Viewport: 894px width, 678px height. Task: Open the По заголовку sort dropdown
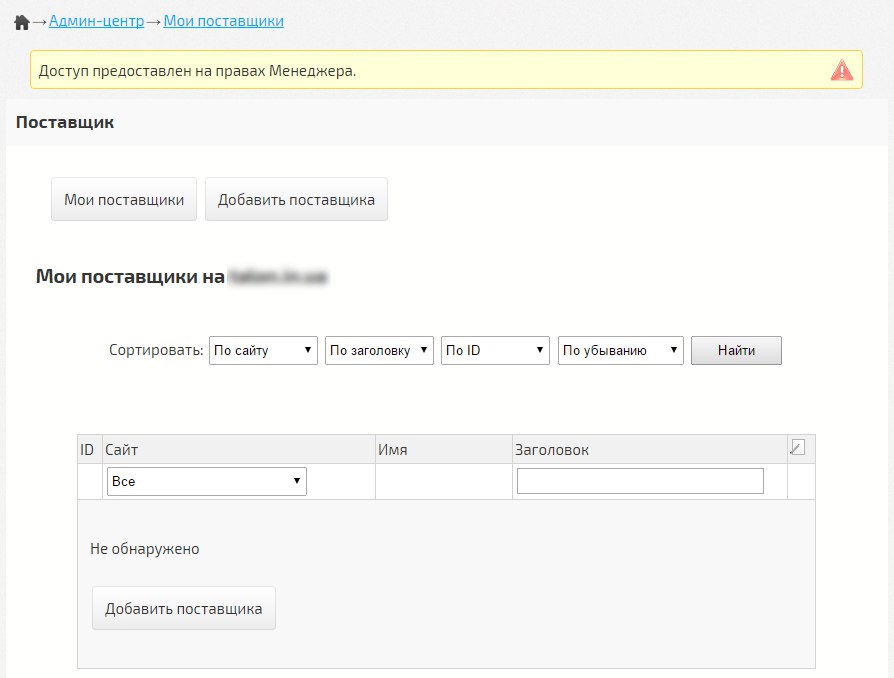(x=379, y=350)
